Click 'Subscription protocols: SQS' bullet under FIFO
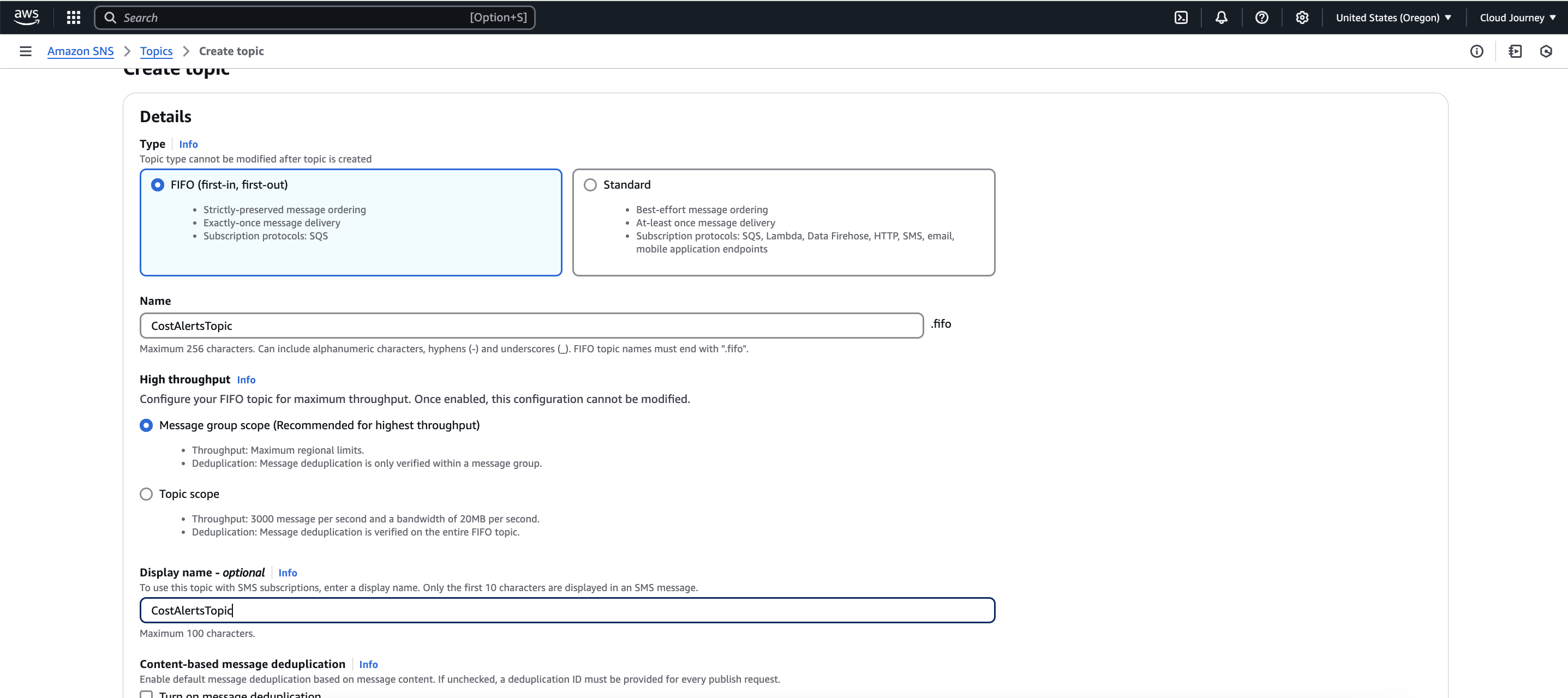The height and width of the screenshot is (698, 1568). (x=265, y=236)
